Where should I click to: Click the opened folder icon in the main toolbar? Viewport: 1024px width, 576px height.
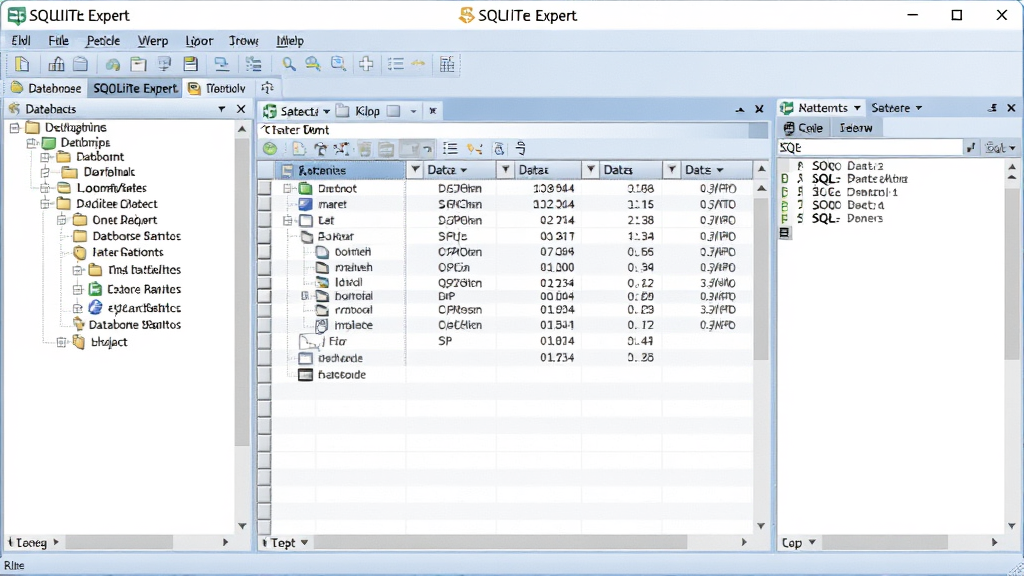point(138,64)
